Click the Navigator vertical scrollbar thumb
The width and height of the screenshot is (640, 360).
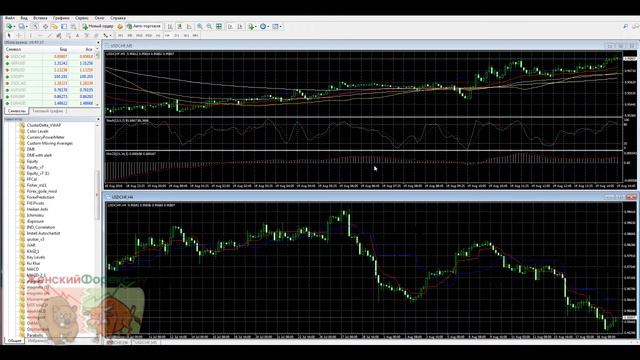click(x=98, y=194)
